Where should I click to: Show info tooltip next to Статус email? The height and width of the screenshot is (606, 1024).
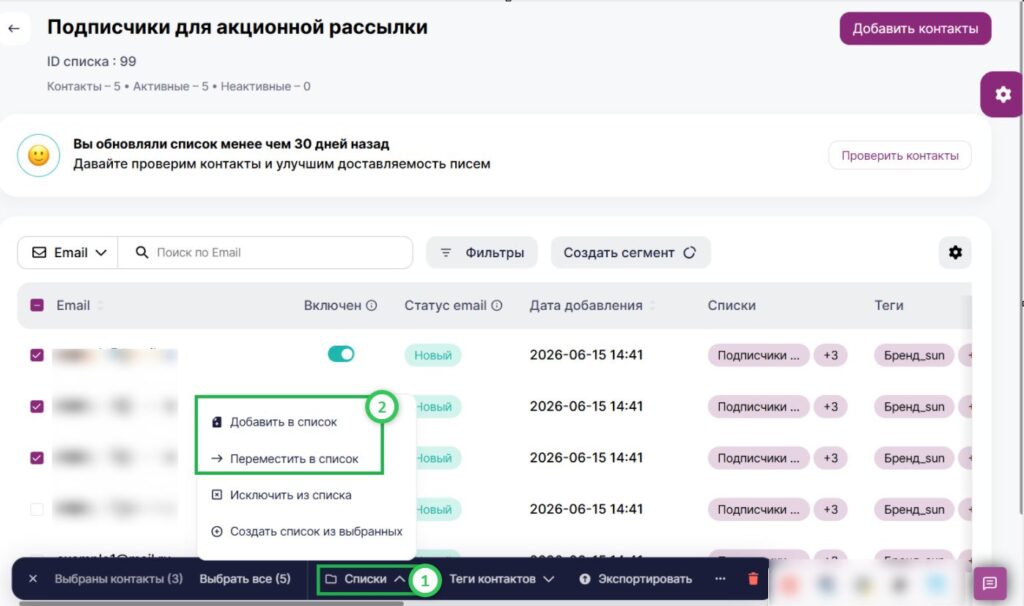pos(496,305)
